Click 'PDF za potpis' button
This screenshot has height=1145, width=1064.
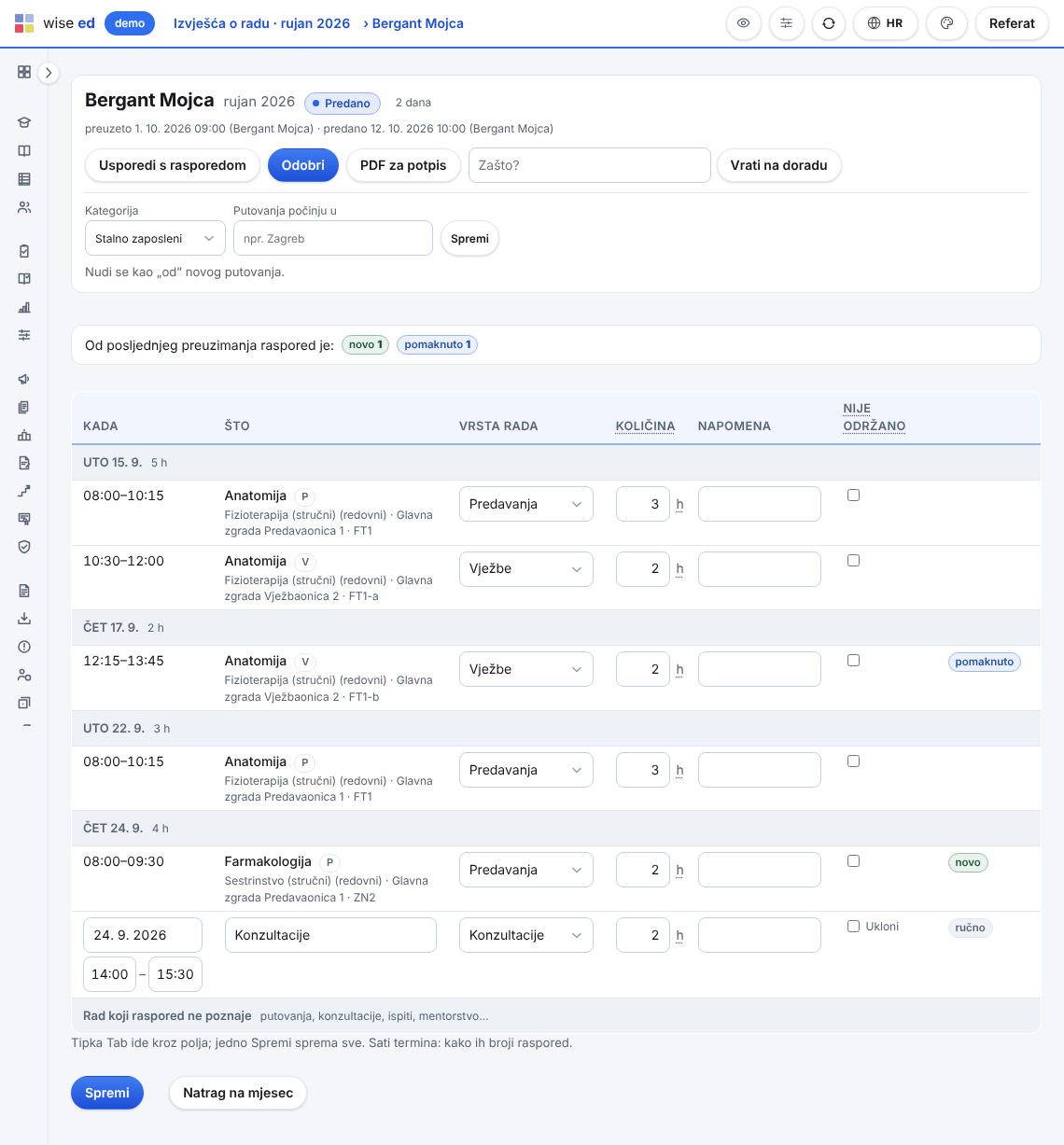(403, 165)
